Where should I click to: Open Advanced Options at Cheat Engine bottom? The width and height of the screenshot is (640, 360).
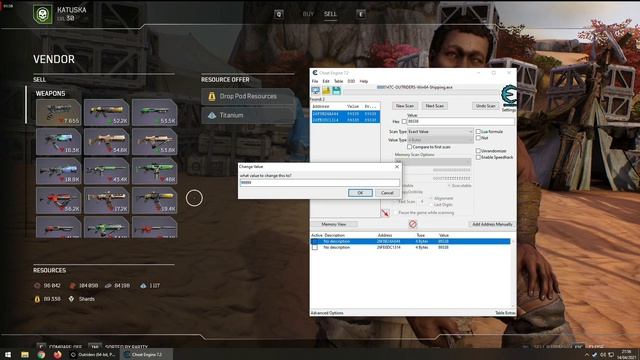pos(327,313)
